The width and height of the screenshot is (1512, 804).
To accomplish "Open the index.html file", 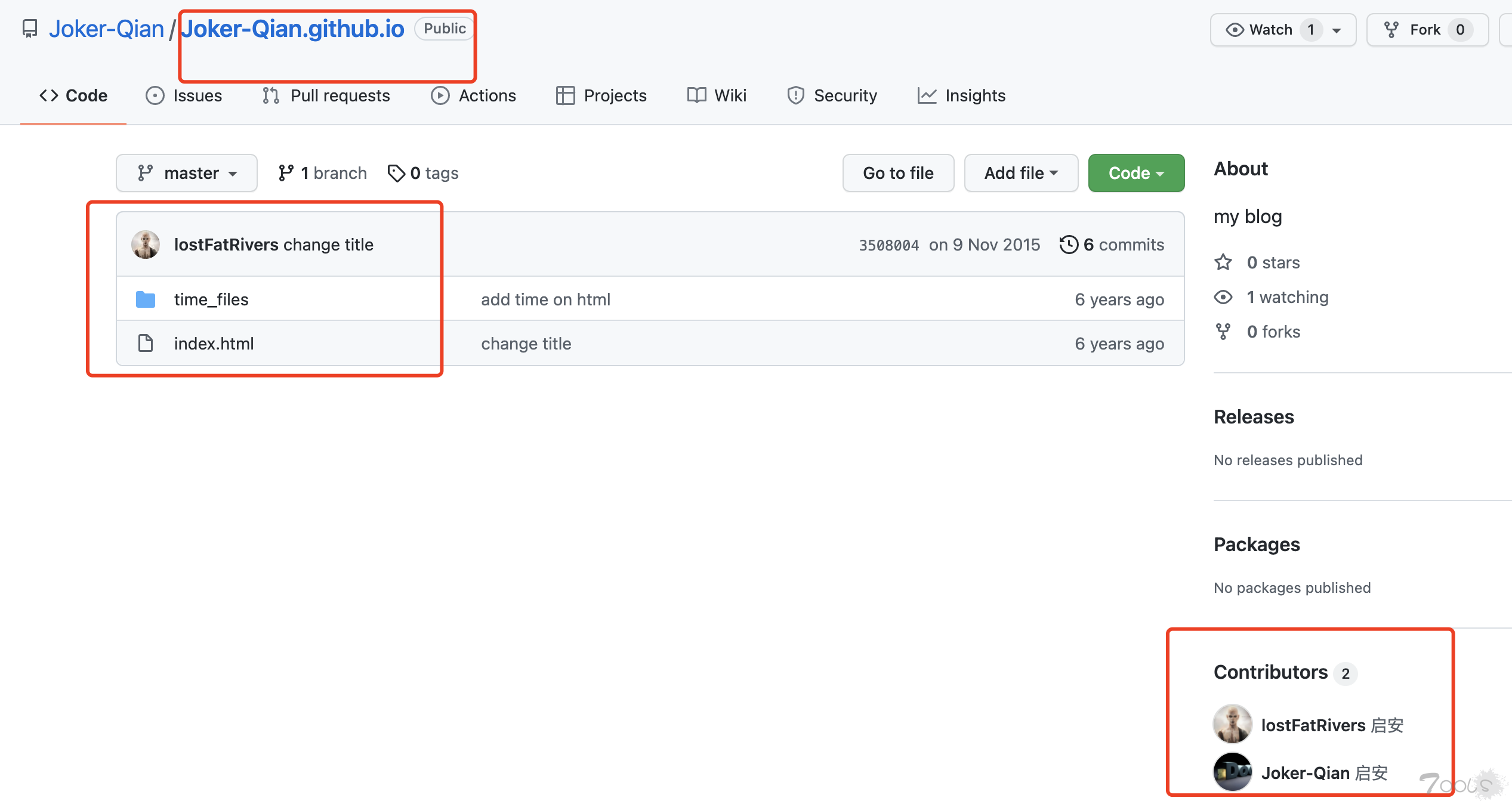I will tap(214, 344).
